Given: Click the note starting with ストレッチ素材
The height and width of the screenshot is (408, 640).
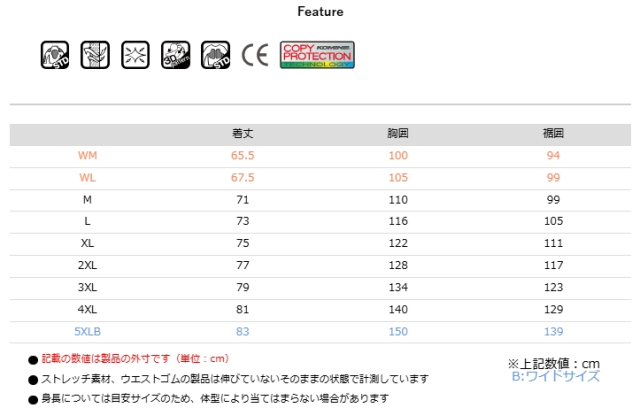Looking at the screenshot, I should pyautogui.click(x=235, y=379).
